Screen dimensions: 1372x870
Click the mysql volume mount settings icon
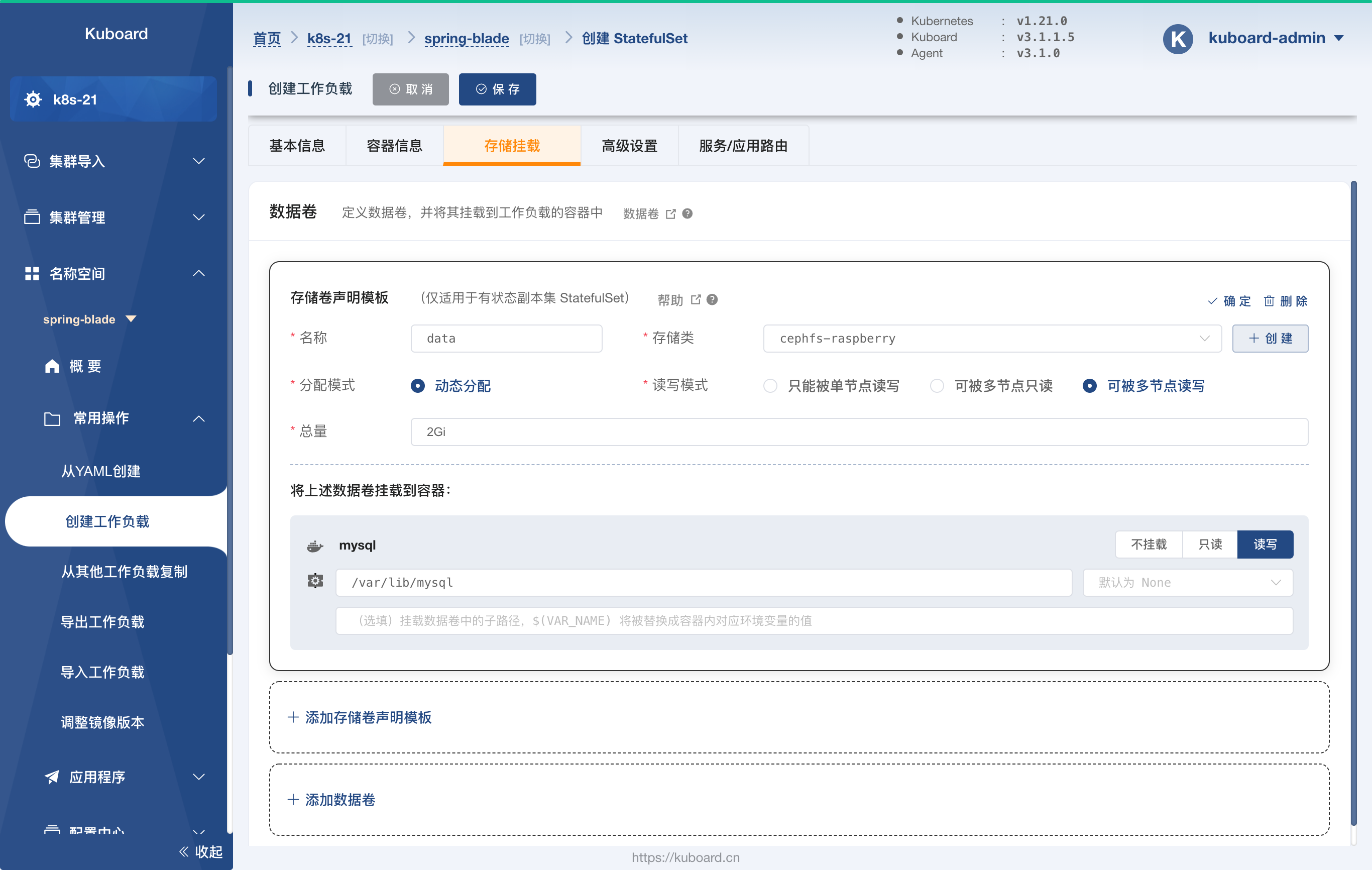(x=315, y=581)
